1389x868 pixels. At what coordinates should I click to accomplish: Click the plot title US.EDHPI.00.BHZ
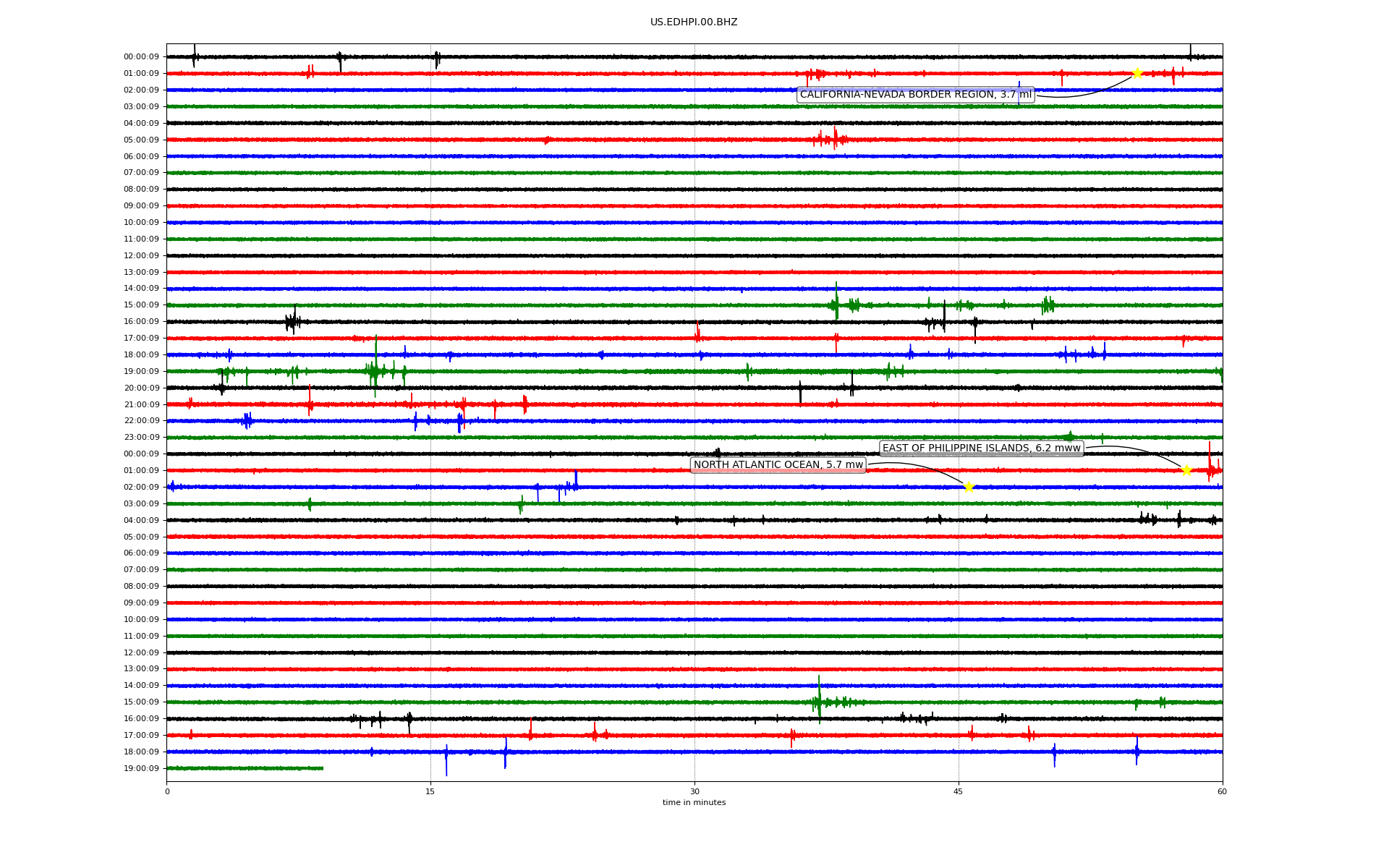[694, 22]
